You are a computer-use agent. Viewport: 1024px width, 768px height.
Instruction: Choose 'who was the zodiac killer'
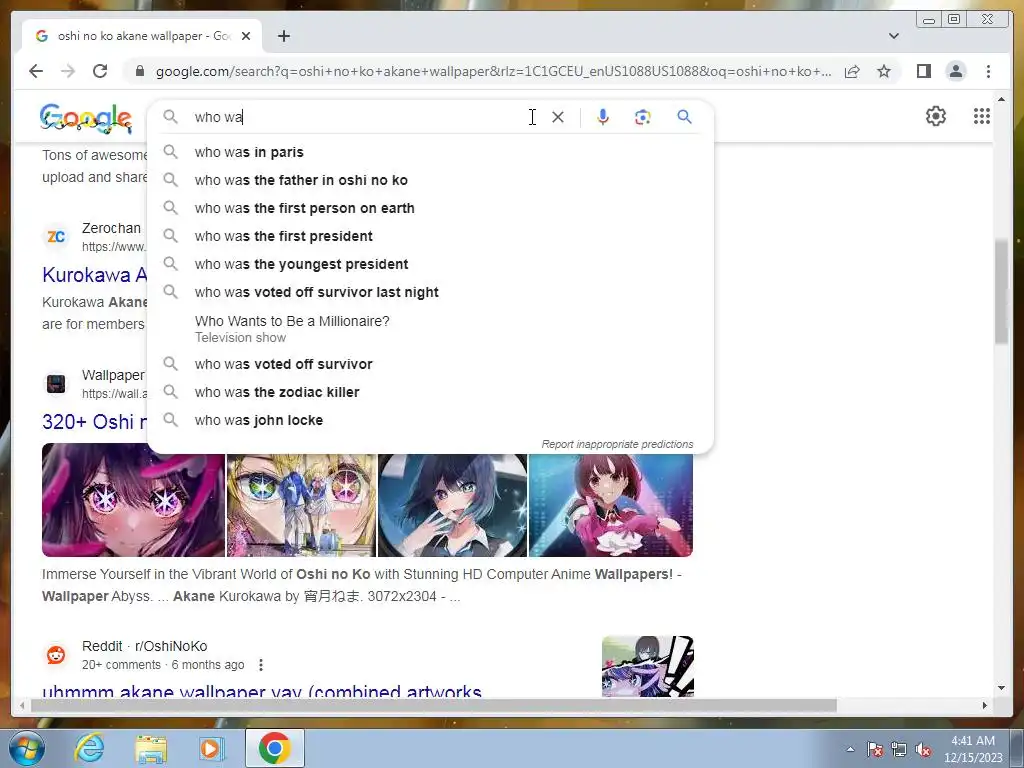(430, 392)
